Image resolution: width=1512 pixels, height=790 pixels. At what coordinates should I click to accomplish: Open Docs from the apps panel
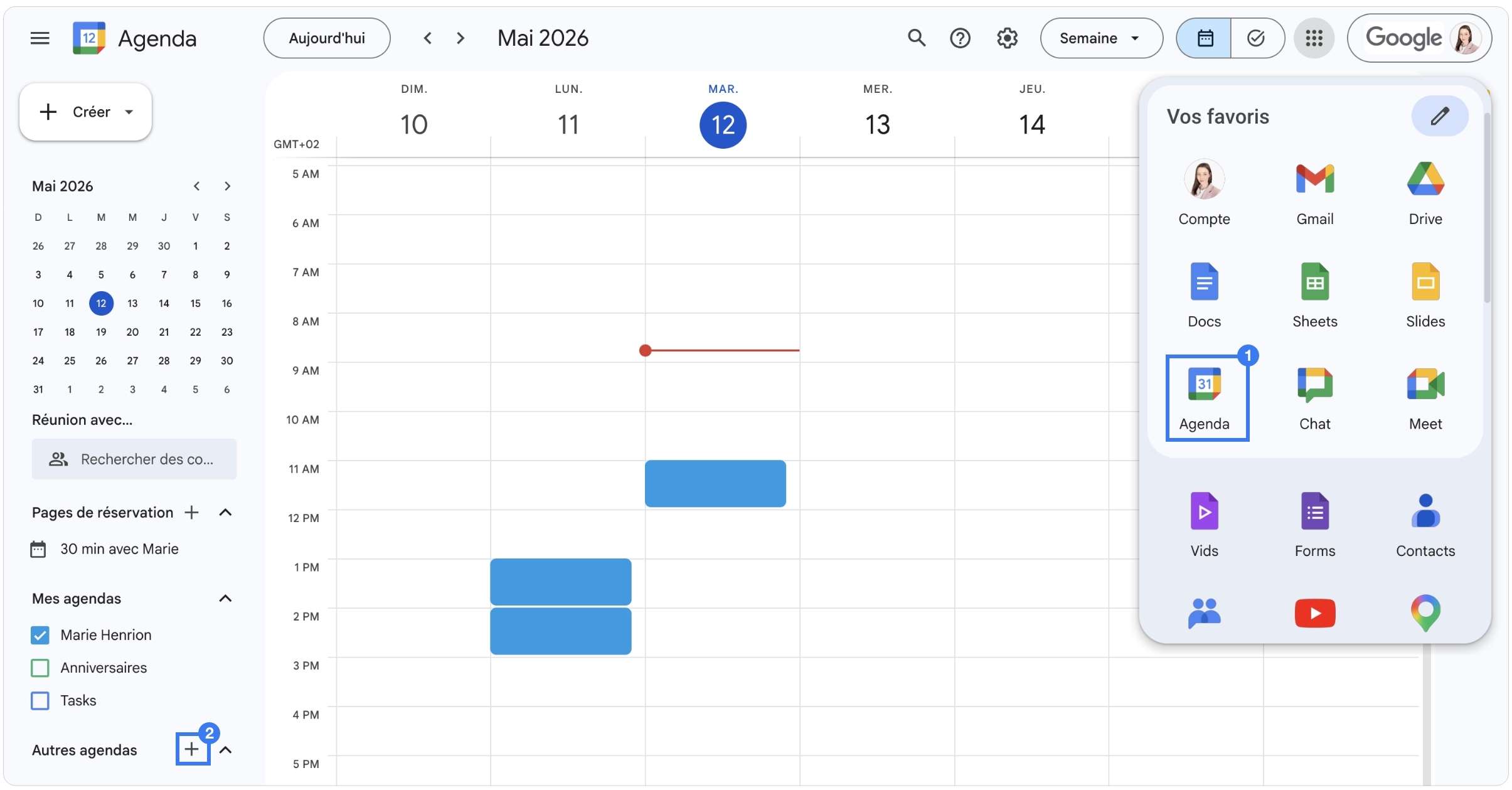[1204, 296]
